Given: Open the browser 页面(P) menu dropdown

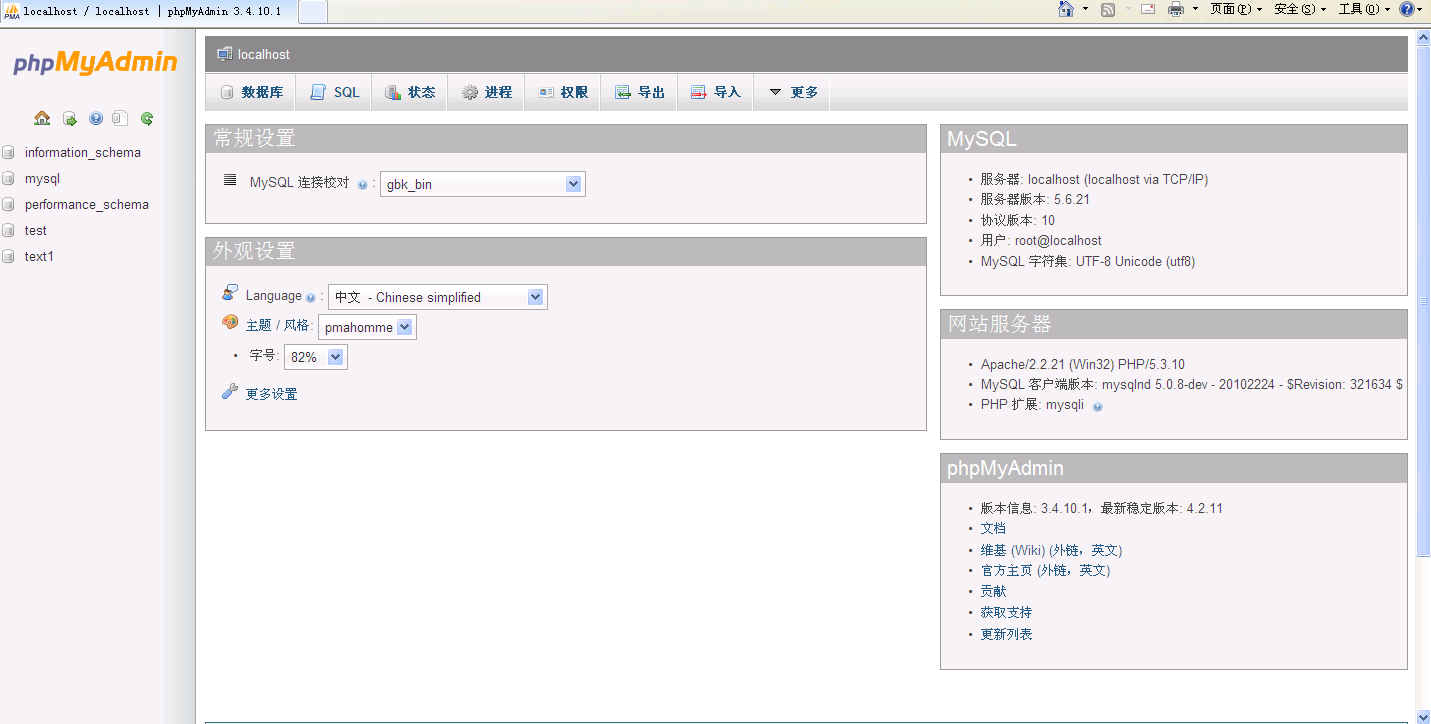Looking at the screenshot, I should (x=1236, y=9).
